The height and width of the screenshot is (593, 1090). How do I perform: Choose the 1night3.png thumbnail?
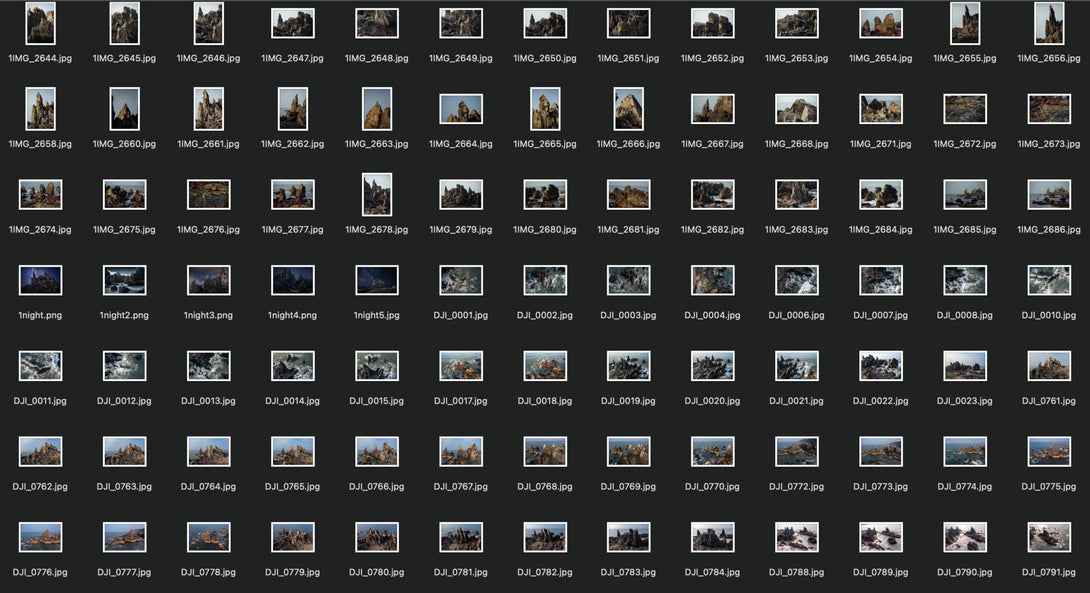[x=209, y=280]
